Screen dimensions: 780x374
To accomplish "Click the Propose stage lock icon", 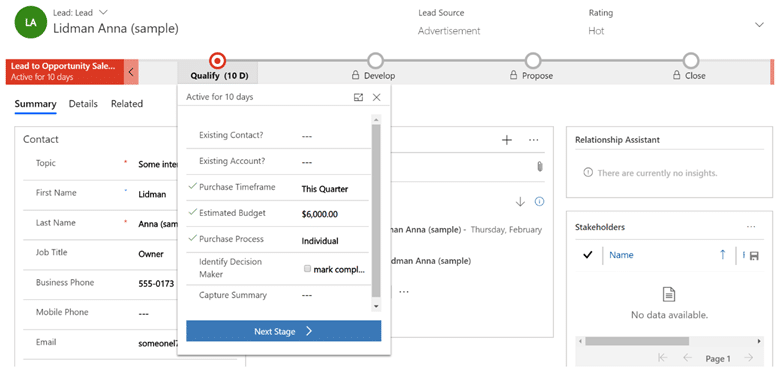I will click(x=513, y=76).
